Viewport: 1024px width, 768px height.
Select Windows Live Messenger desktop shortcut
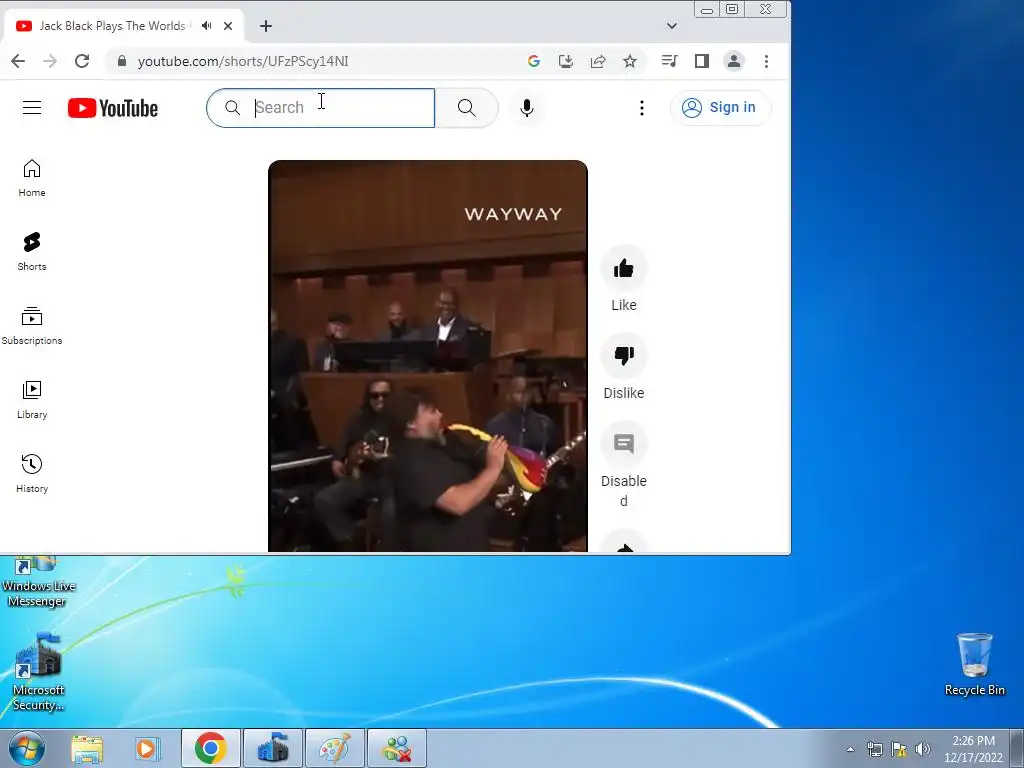[x=39, y=582]
